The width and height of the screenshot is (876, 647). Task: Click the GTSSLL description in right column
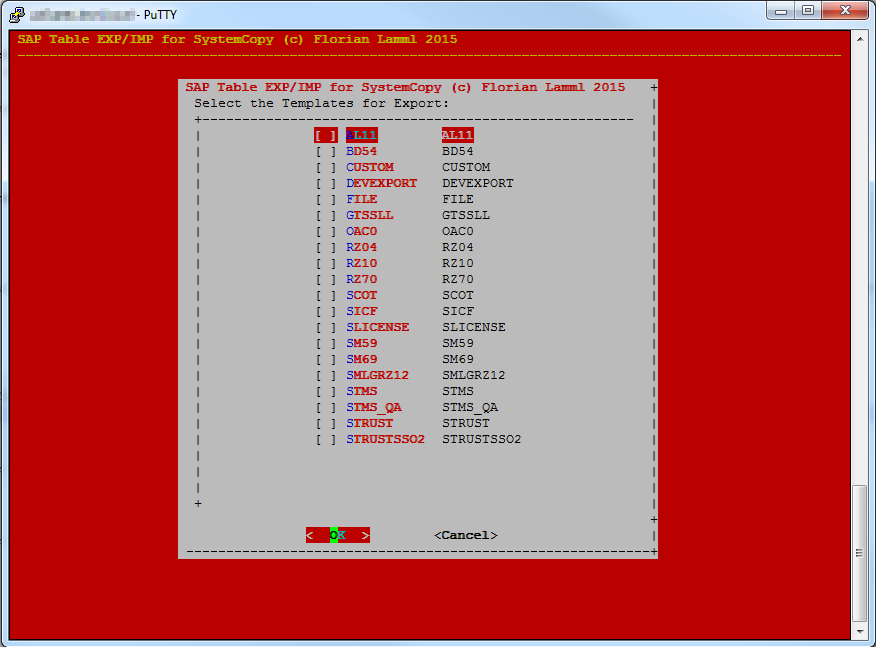[466, 215]
